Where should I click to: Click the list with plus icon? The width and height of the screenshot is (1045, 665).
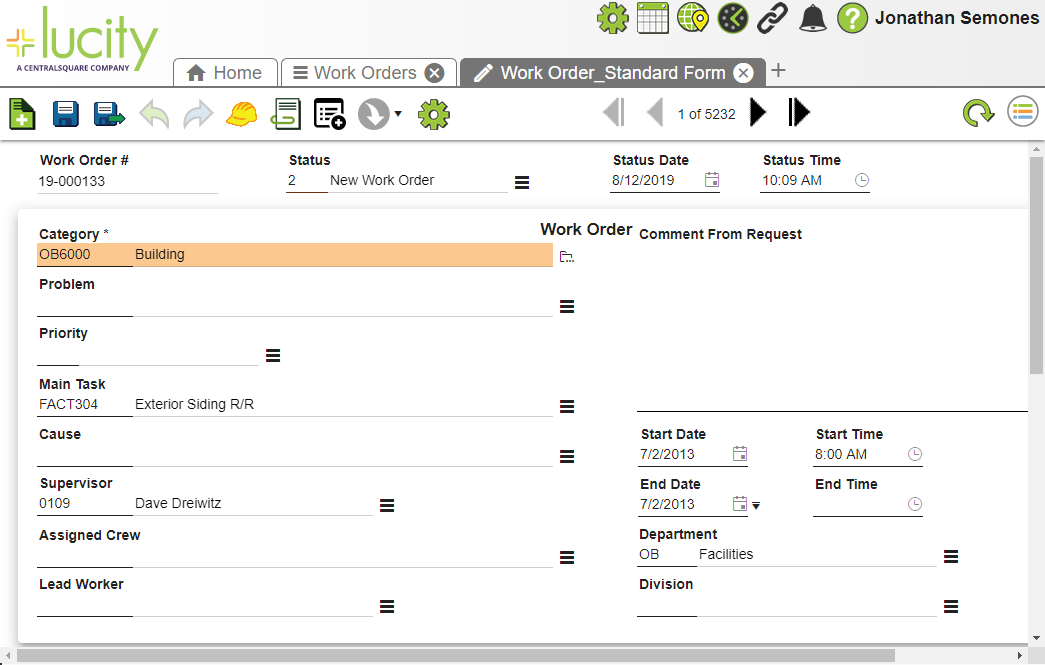coord(329,114)
